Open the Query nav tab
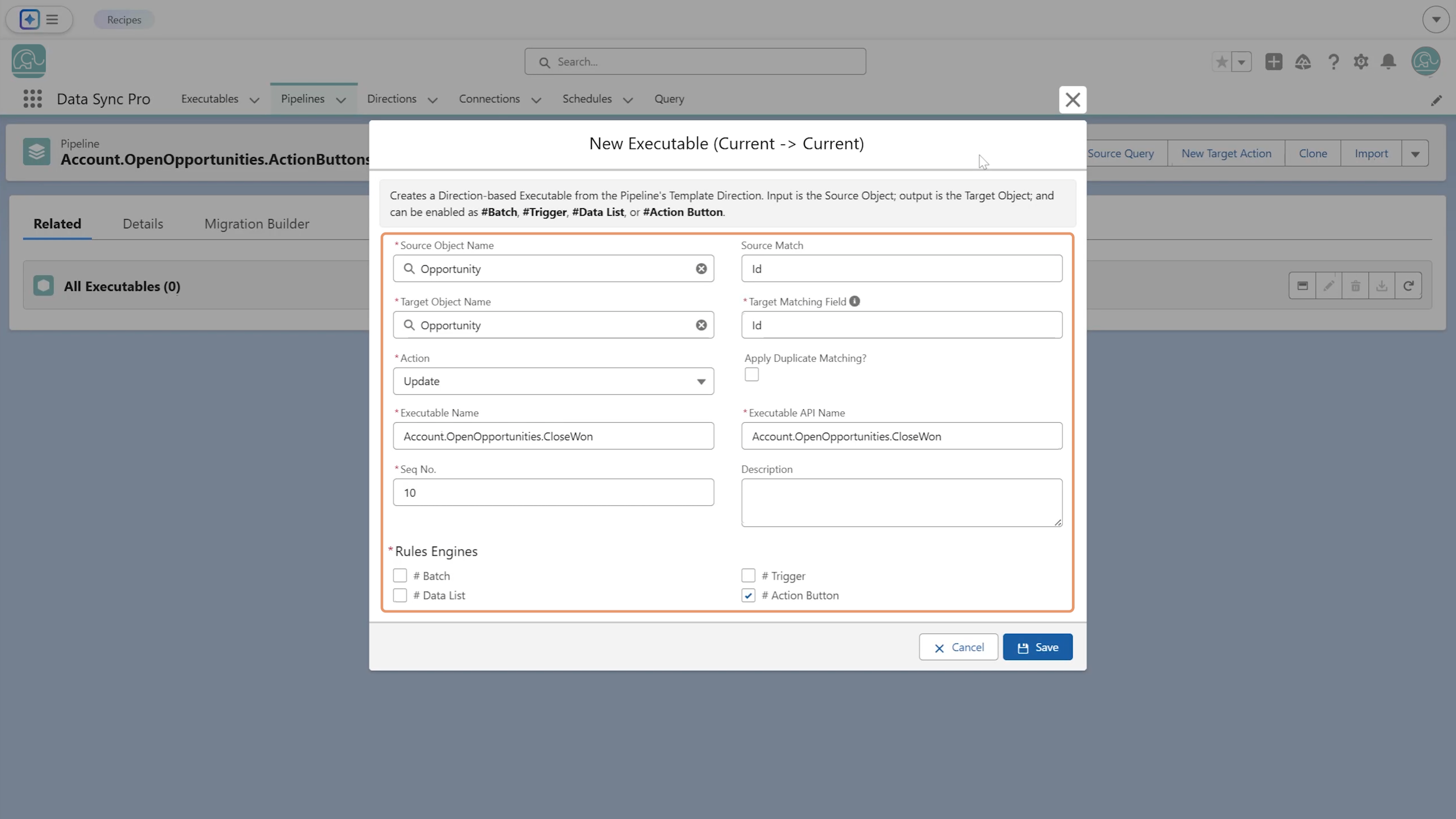The image size is (1456, 819). click(669, 99)
